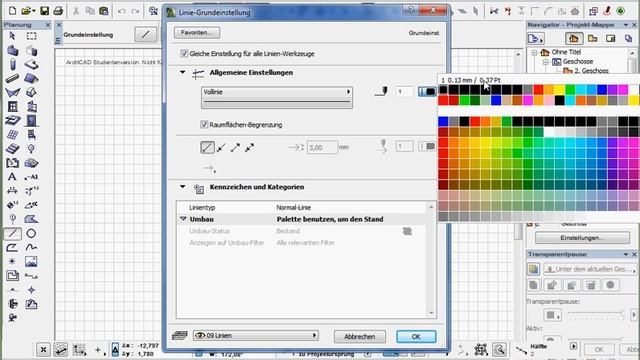Click Anzeigen auf Umbau-Filter row
This screenshot has width=640, height=360.
click(302, 242)
